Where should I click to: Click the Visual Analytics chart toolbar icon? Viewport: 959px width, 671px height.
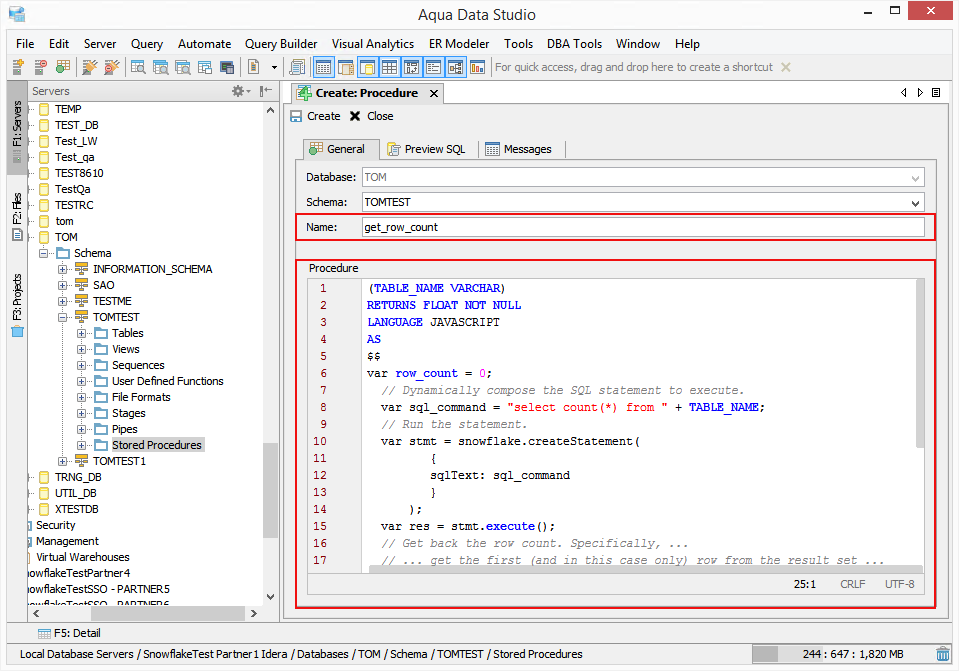[x=477, y=67]
